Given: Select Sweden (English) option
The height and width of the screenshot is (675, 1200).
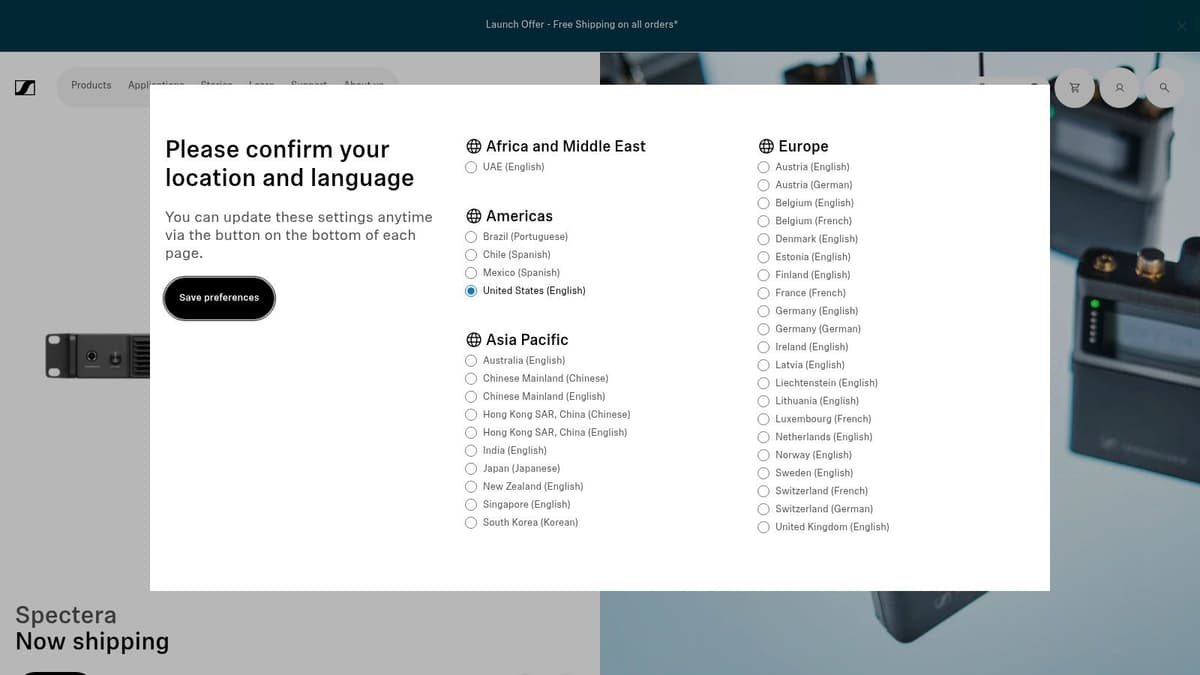Looking at the screenshot, I should pos(764,473).
